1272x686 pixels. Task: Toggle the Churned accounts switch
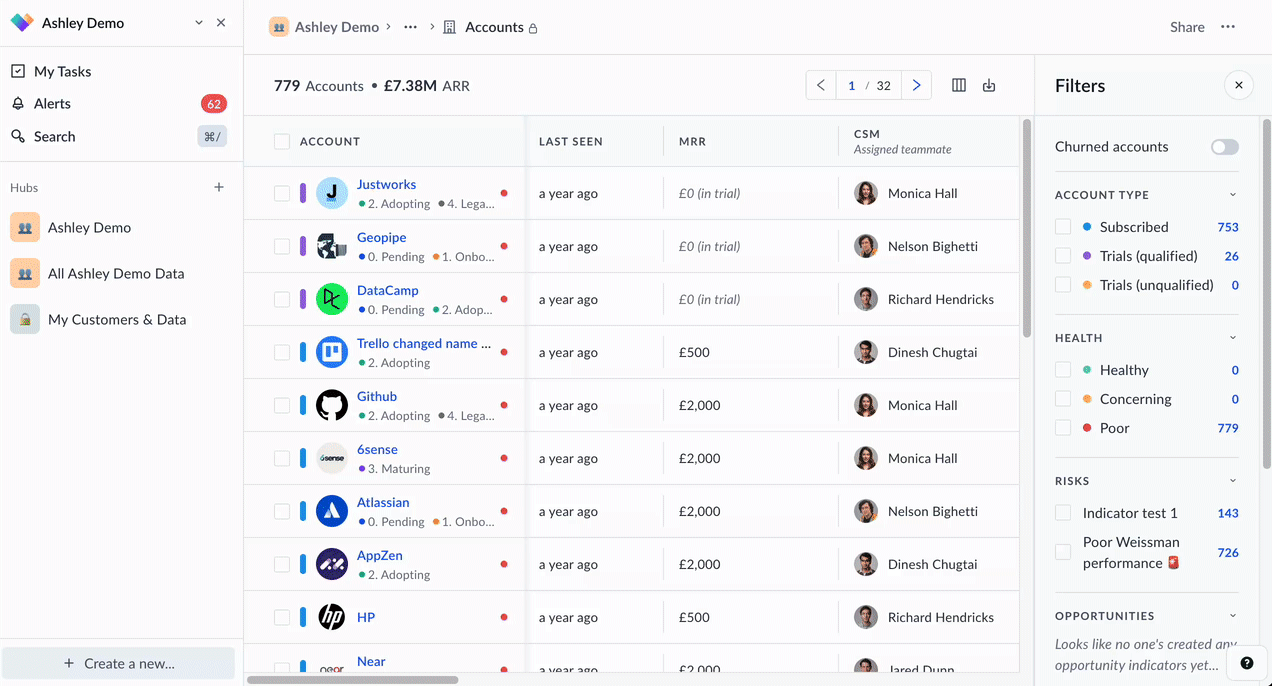click(x=1224, y=147)
